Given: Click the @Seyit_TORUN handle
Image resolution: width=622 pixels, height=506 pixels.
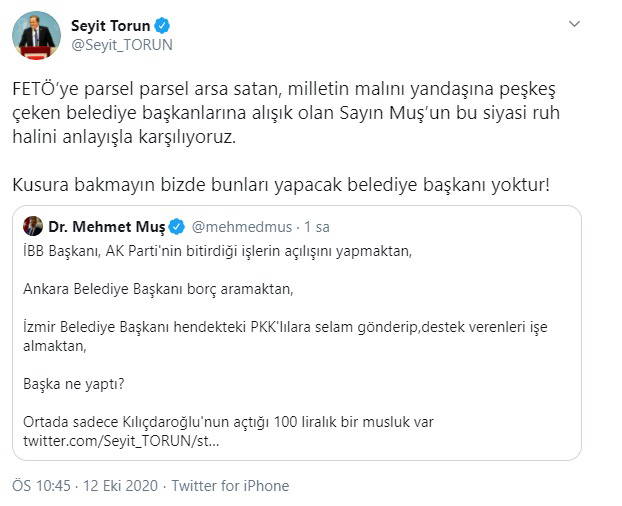Looking at the screenshot, I should (x=115, y=44).
